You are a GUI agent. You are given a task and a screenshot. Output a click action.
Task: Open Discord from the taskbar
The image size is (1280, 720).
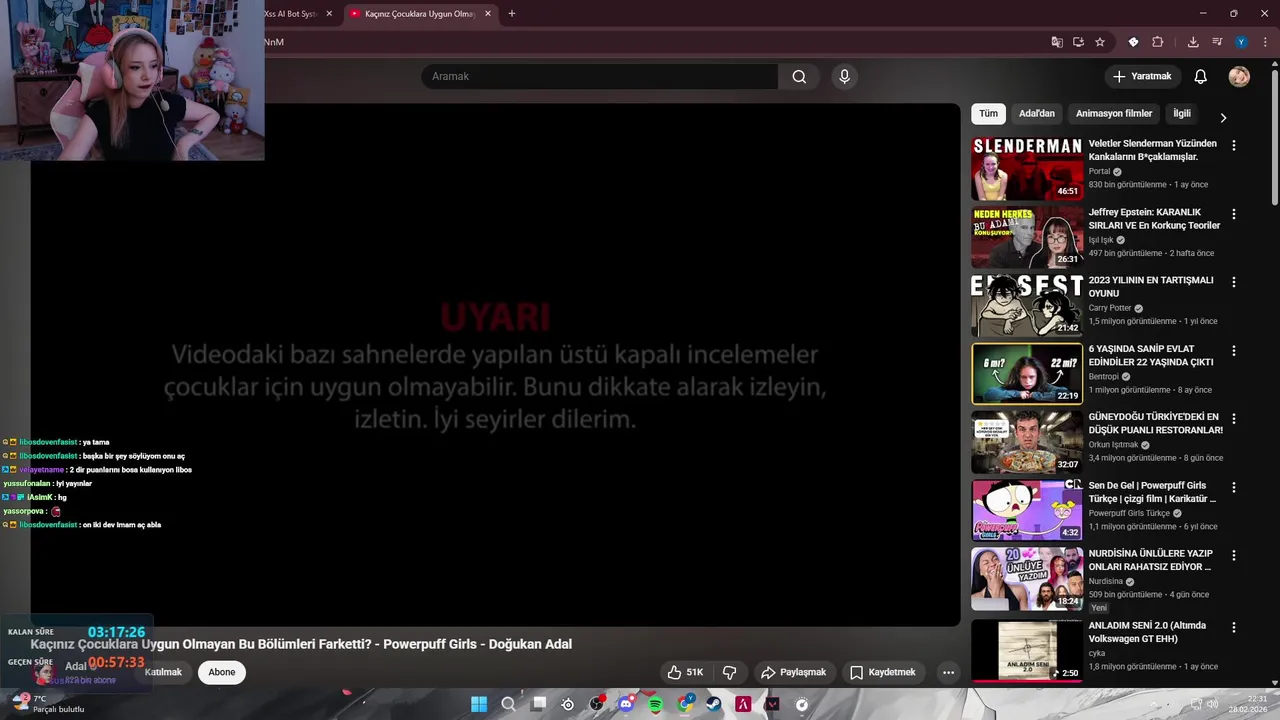tap(626, 704)
